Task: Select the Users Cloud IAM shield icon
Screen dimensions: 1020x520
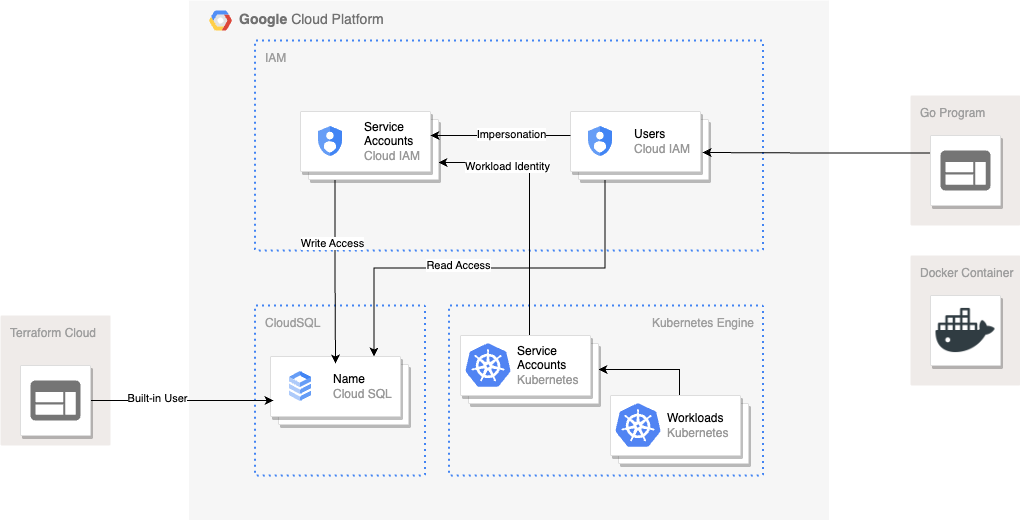Action: point(600,141)
